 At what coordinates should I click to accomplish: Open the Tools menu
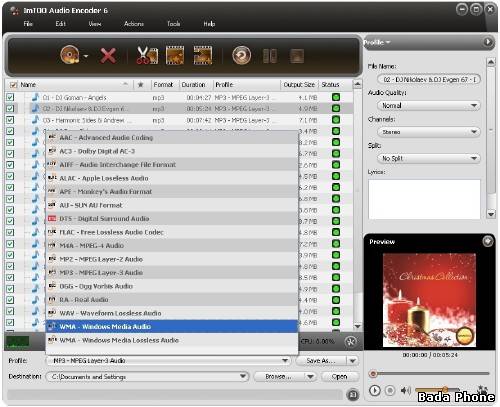point(173,24)
